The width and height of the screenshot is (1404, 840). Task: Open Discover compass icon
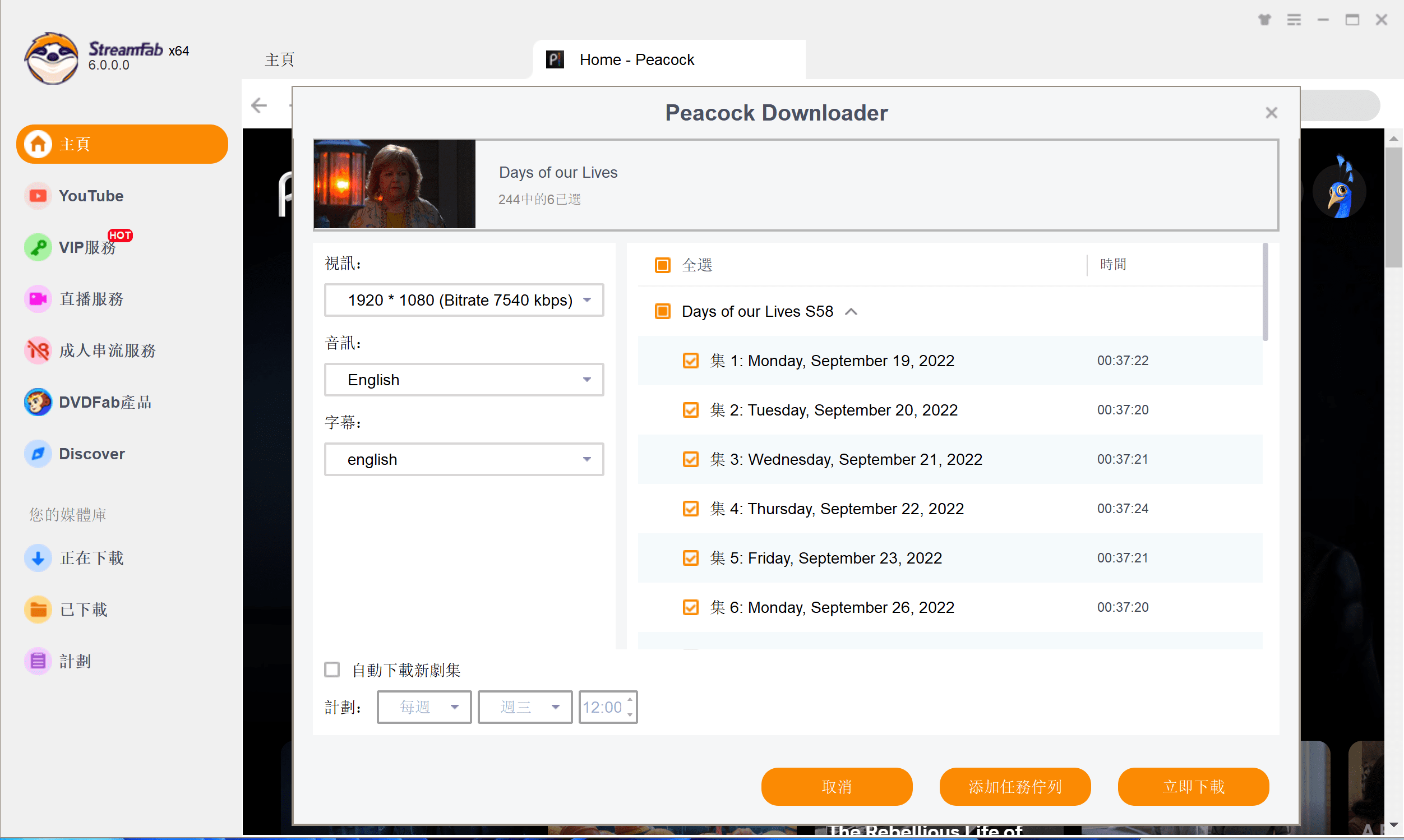[38, 454]
